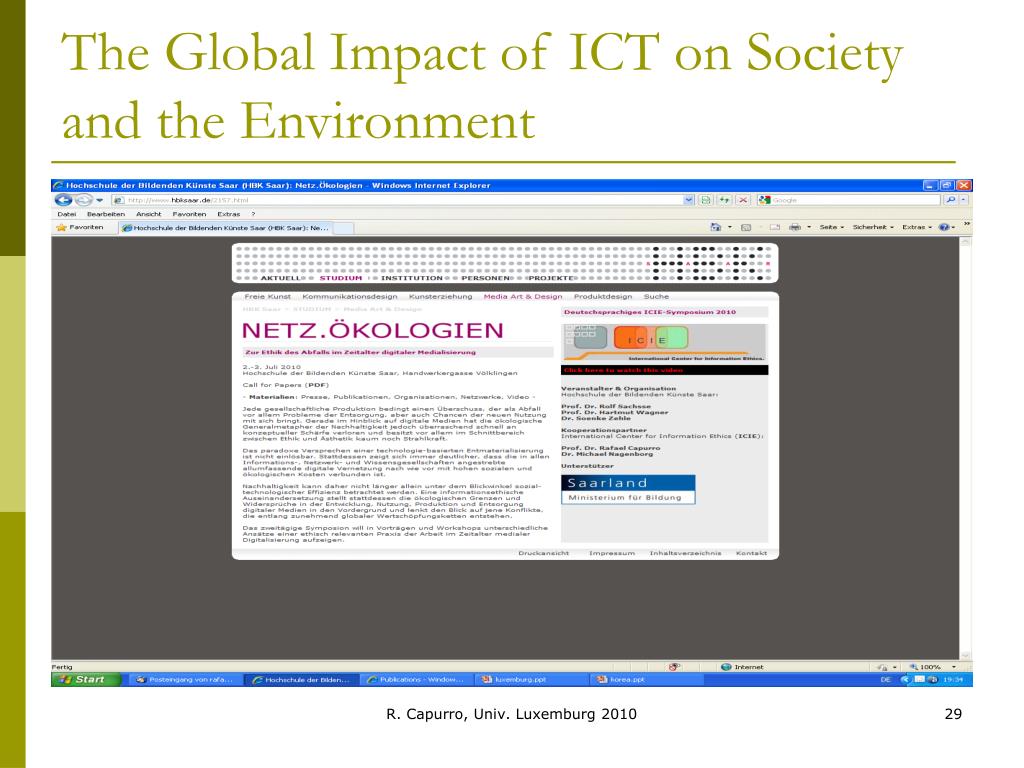Click the Impressum footer link
1024x768 pixels.
coord(611,553)
